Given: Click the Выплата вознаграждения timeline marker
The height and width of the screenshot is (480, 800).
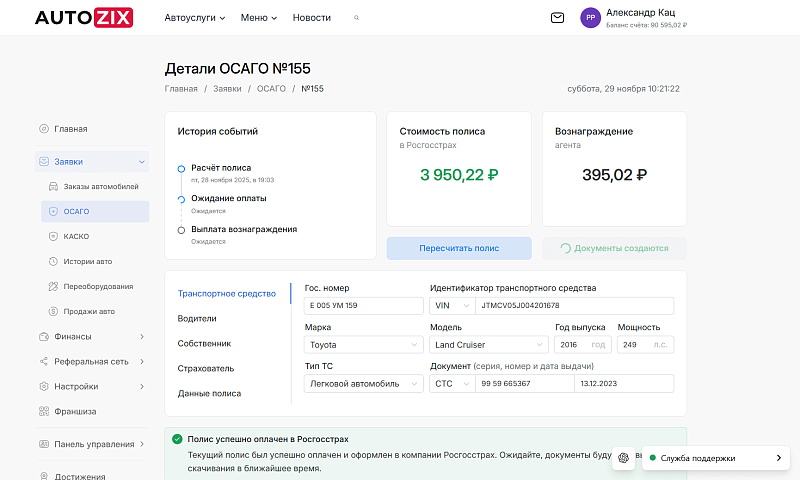Looking at the screenshot, I should (181, 230).
